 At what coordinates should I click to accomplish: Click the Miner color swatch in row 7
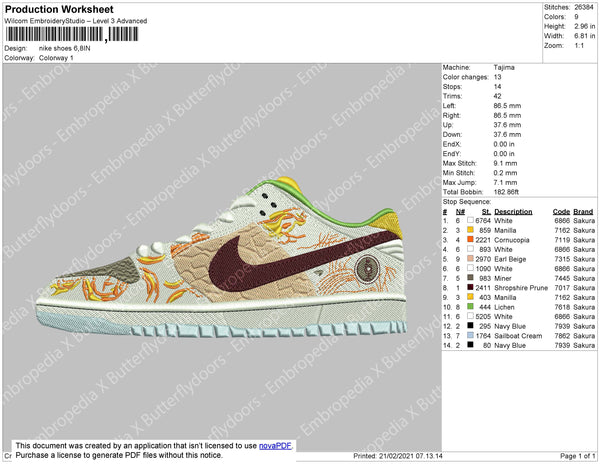coord(470,278)
